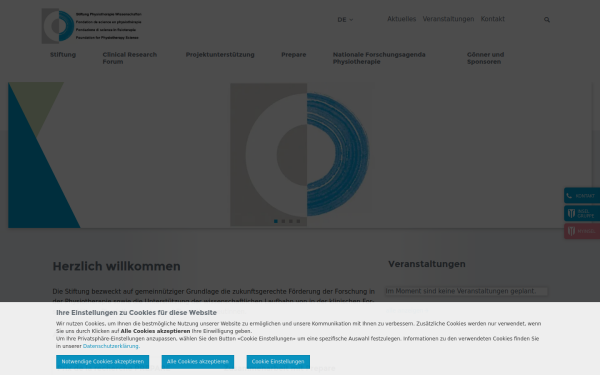Open Cookie Einstellungen button
Screen dimensions: 600x375
(278, 362)
